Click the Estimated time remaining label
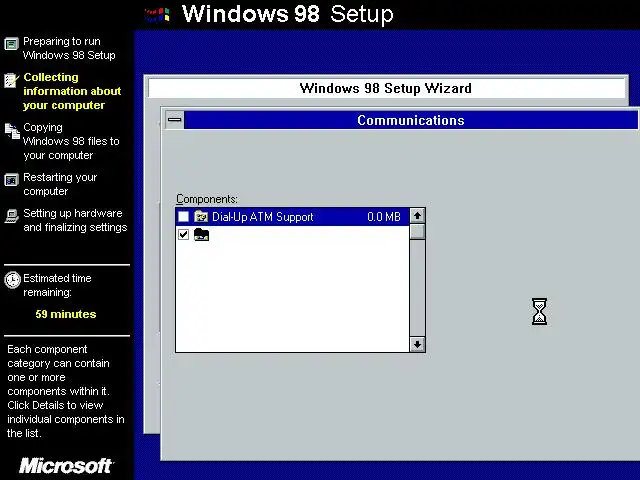Image resolution: width=640 pixels, height=480 pixels. tap(57, 285)
